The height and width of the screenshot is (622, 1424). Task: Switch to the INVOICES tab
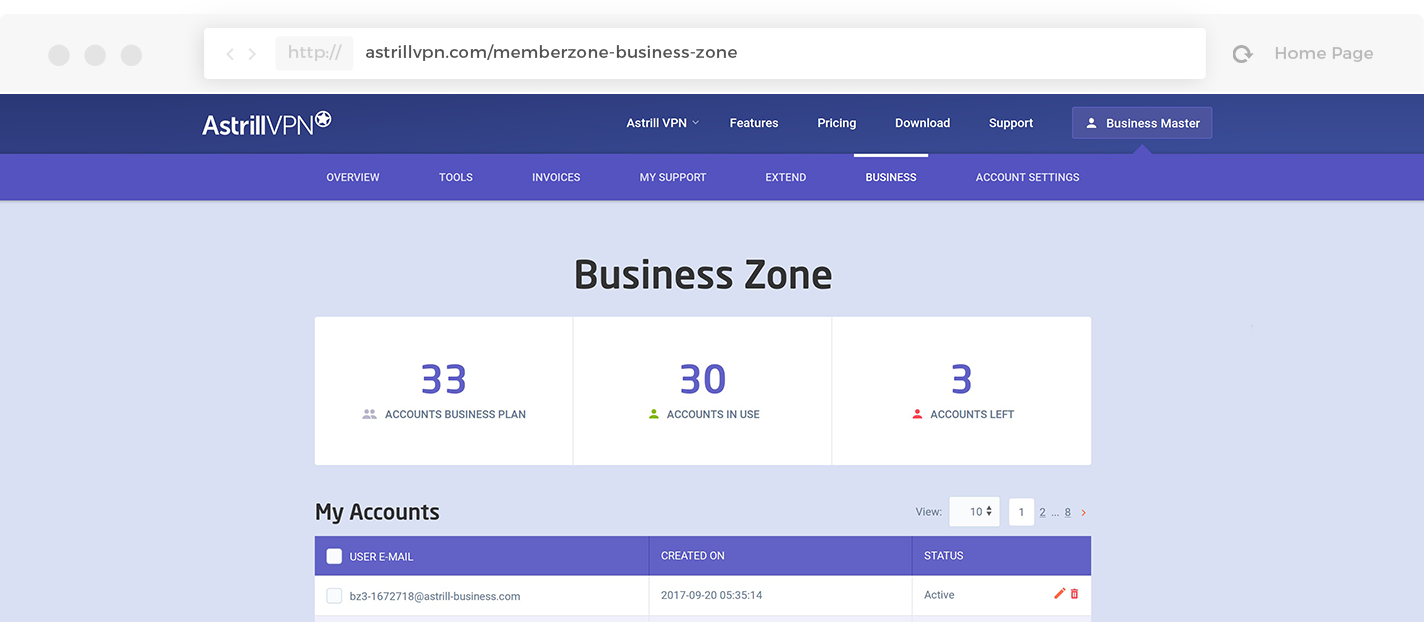pos(555,177)
